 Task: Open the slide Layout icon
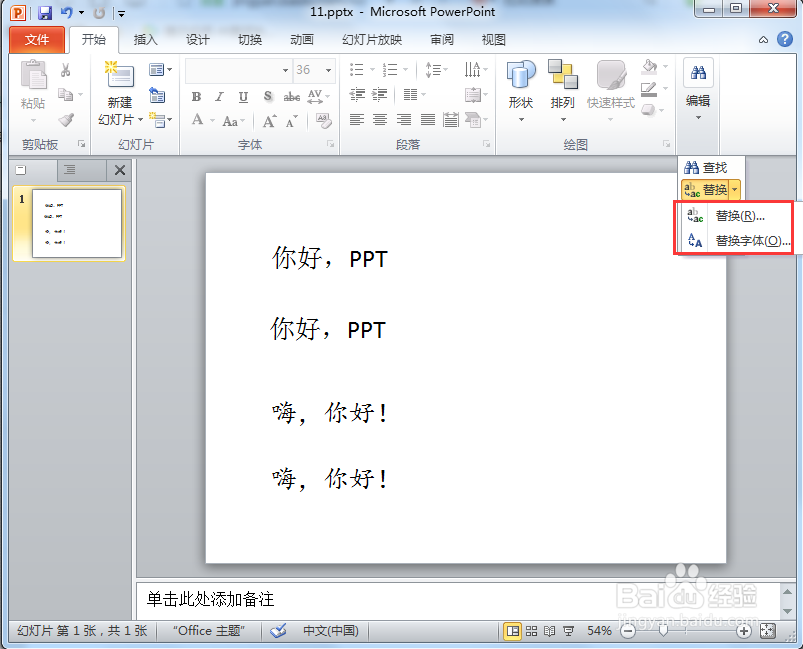[157, 69]
